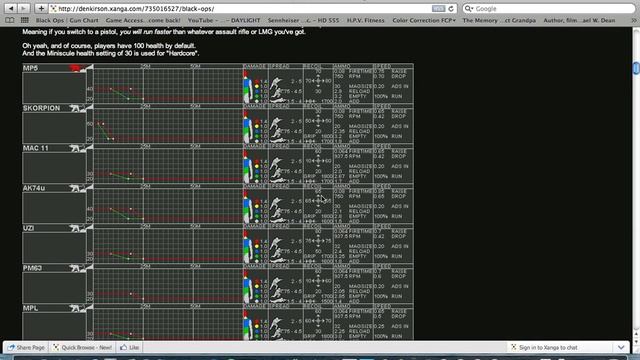
Task: Click the AK74u spread stance figures
Action: pos(277,207)
